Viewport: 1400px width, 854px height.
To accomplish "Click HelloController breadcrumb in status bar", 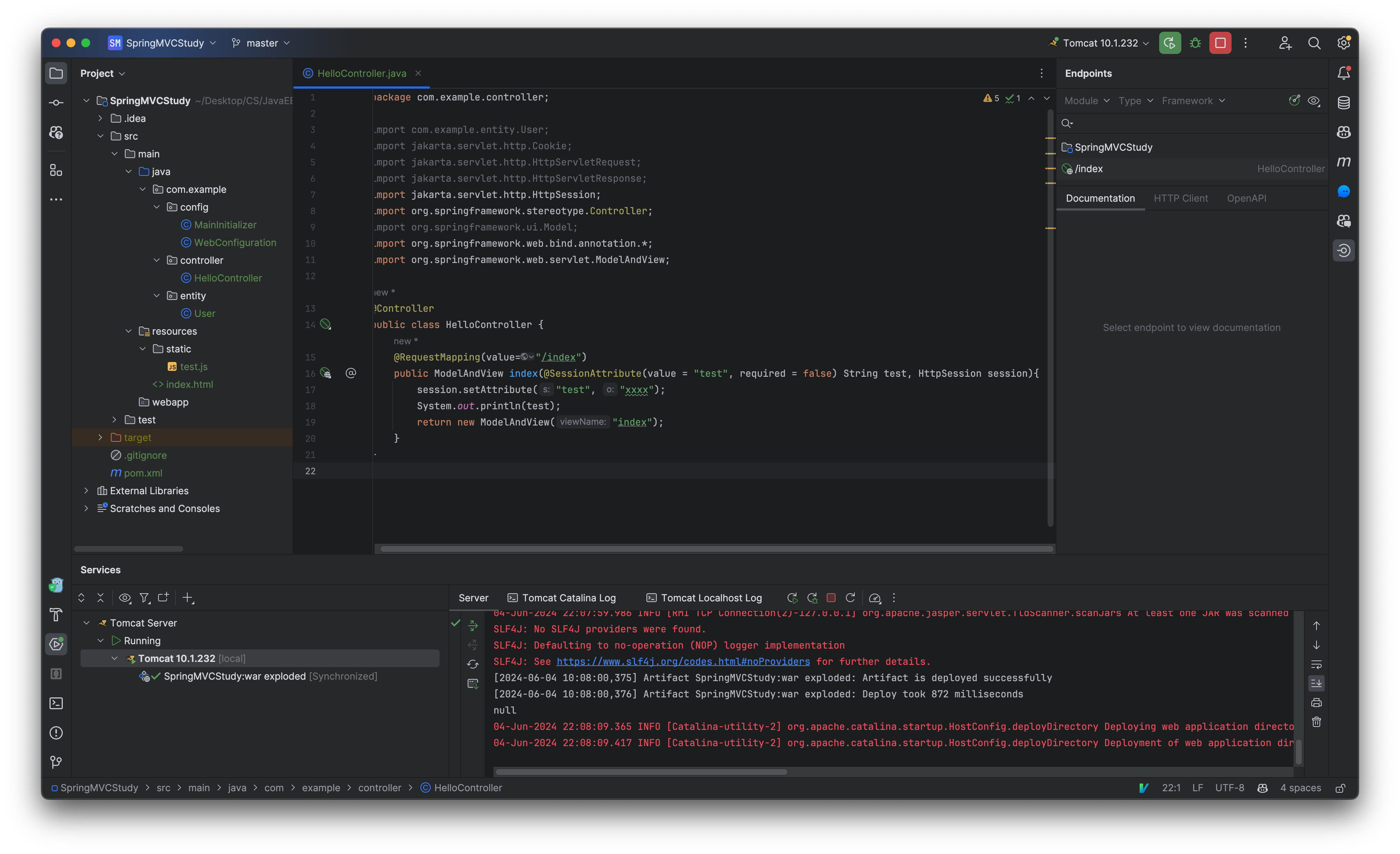I will [461, 788].
